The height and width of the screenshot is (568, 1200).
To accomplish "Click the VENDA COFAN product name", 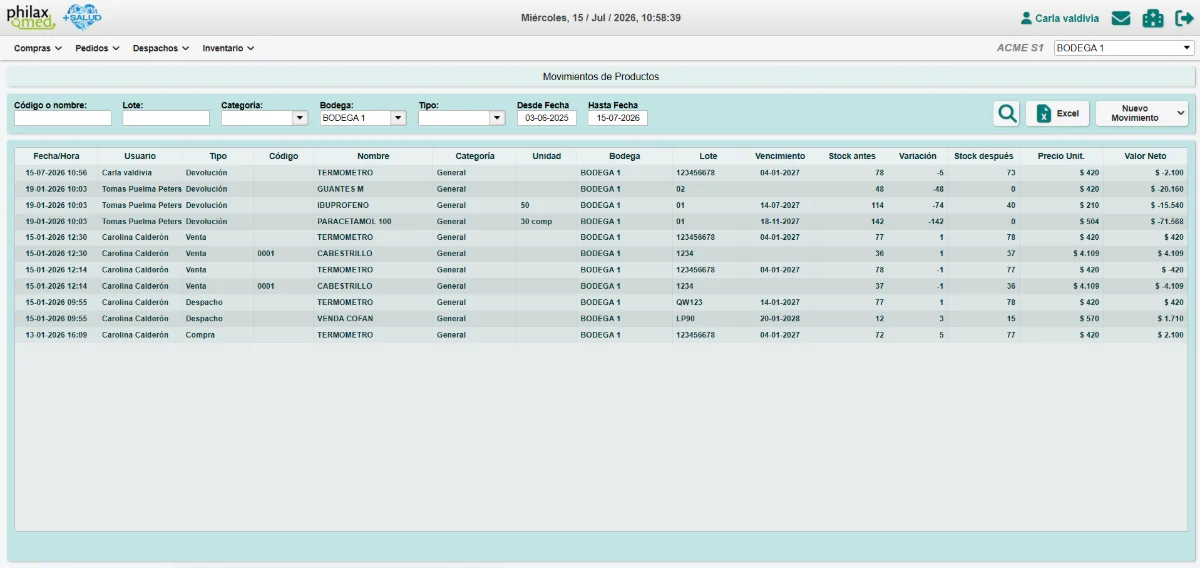I will (345, 318).
